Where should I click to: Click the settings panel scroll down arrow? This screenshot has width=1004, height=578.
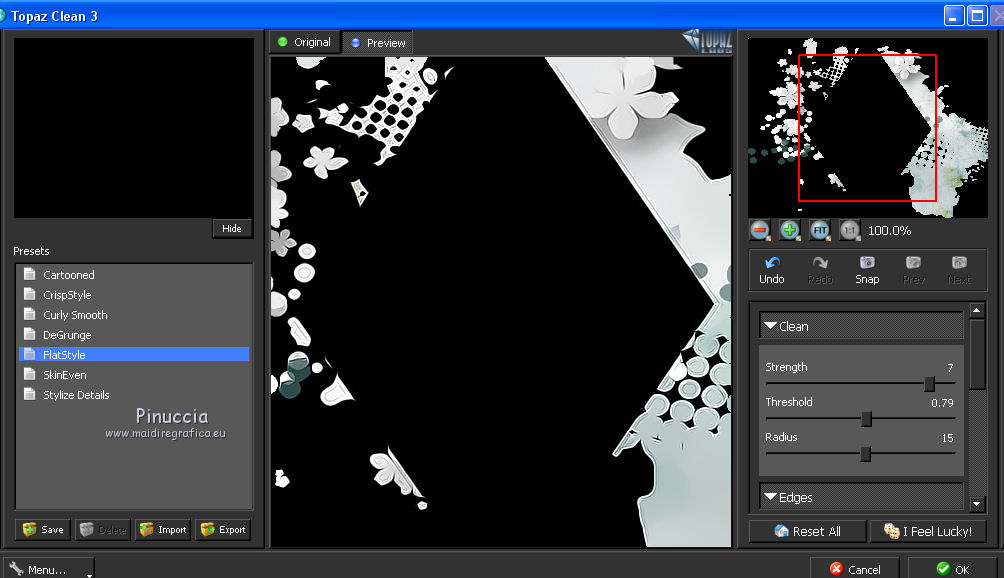(976, 504)
